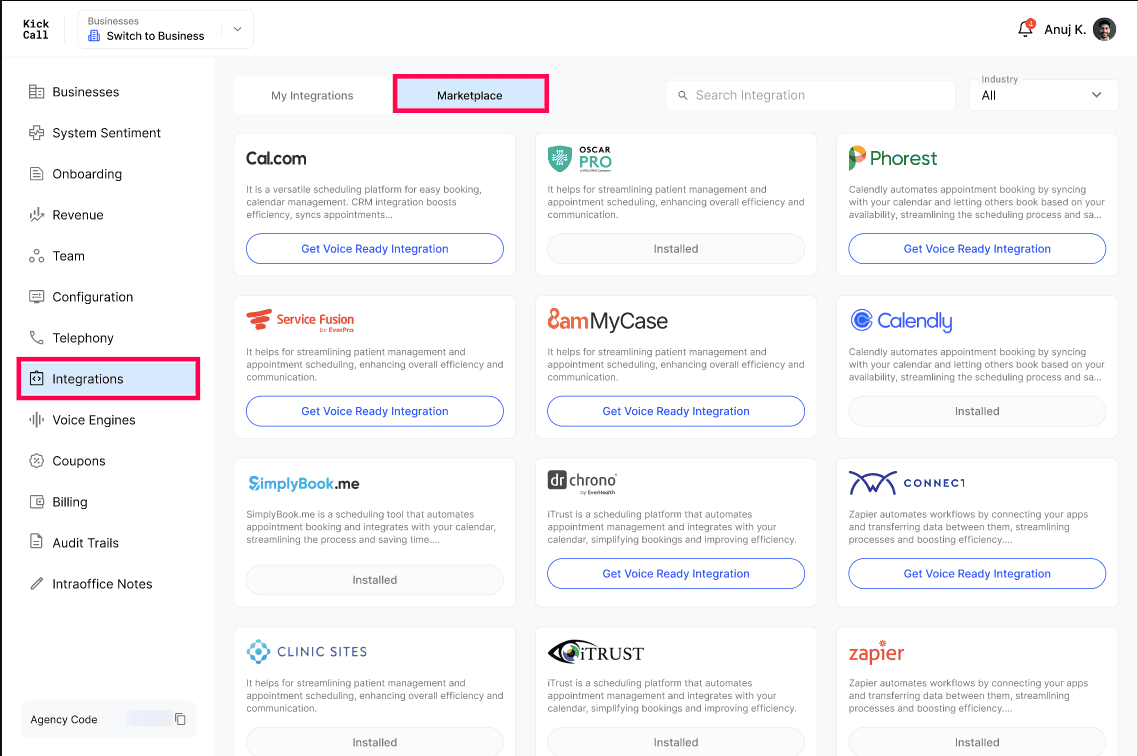Click the Telephony phone icon
1138x756 pixels.
tap(36, 337)
